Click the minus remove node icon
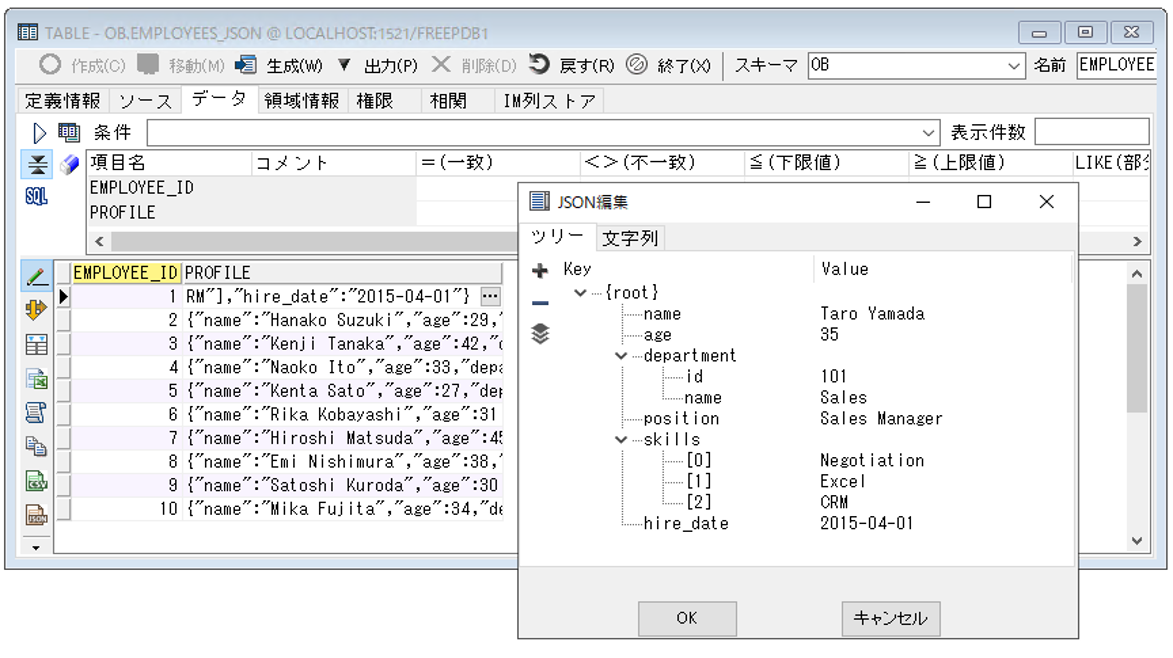The image size is (1173, 658). (x=540, y=303)
